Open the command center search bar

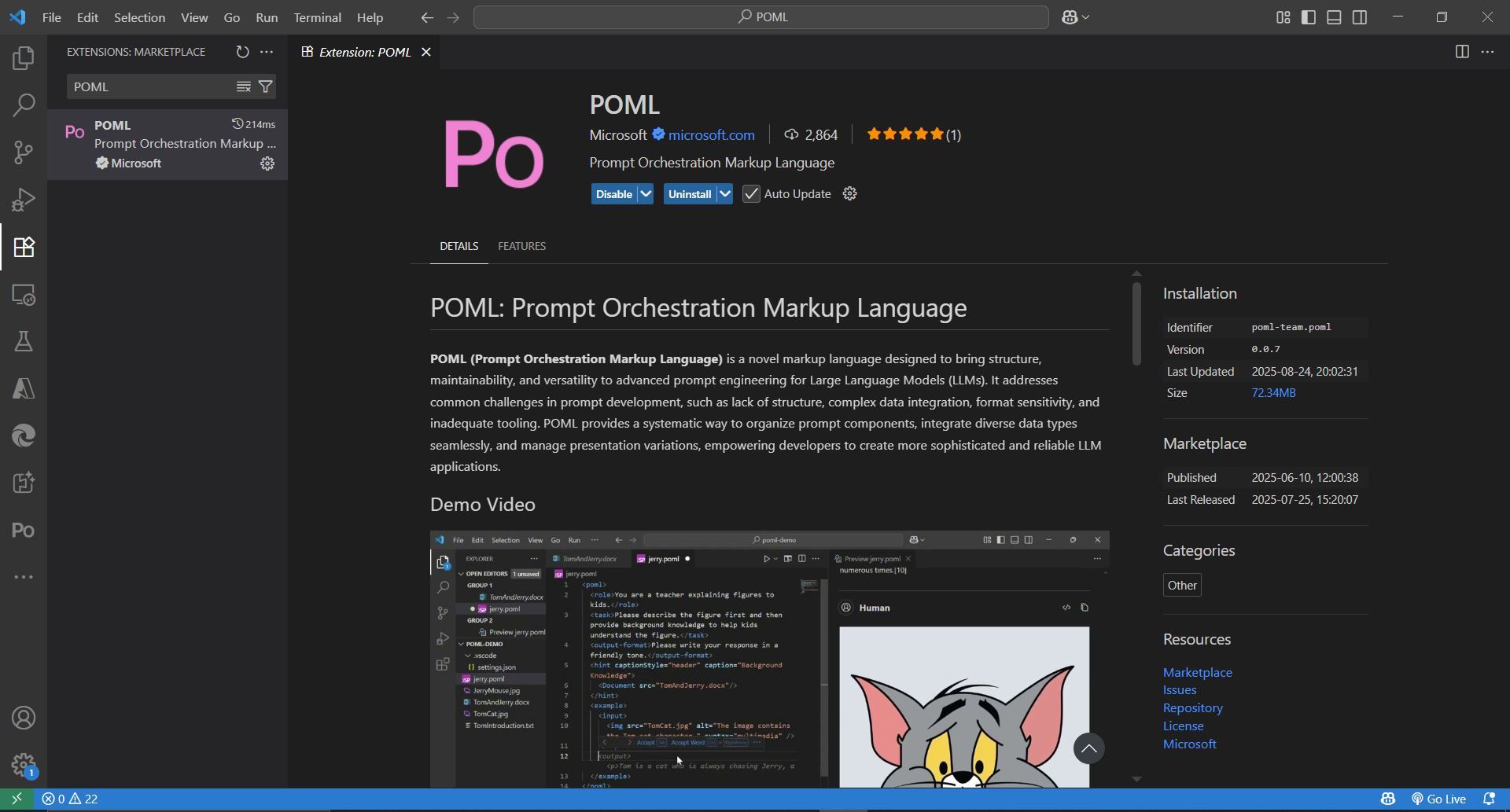click(x=761, y=17)
